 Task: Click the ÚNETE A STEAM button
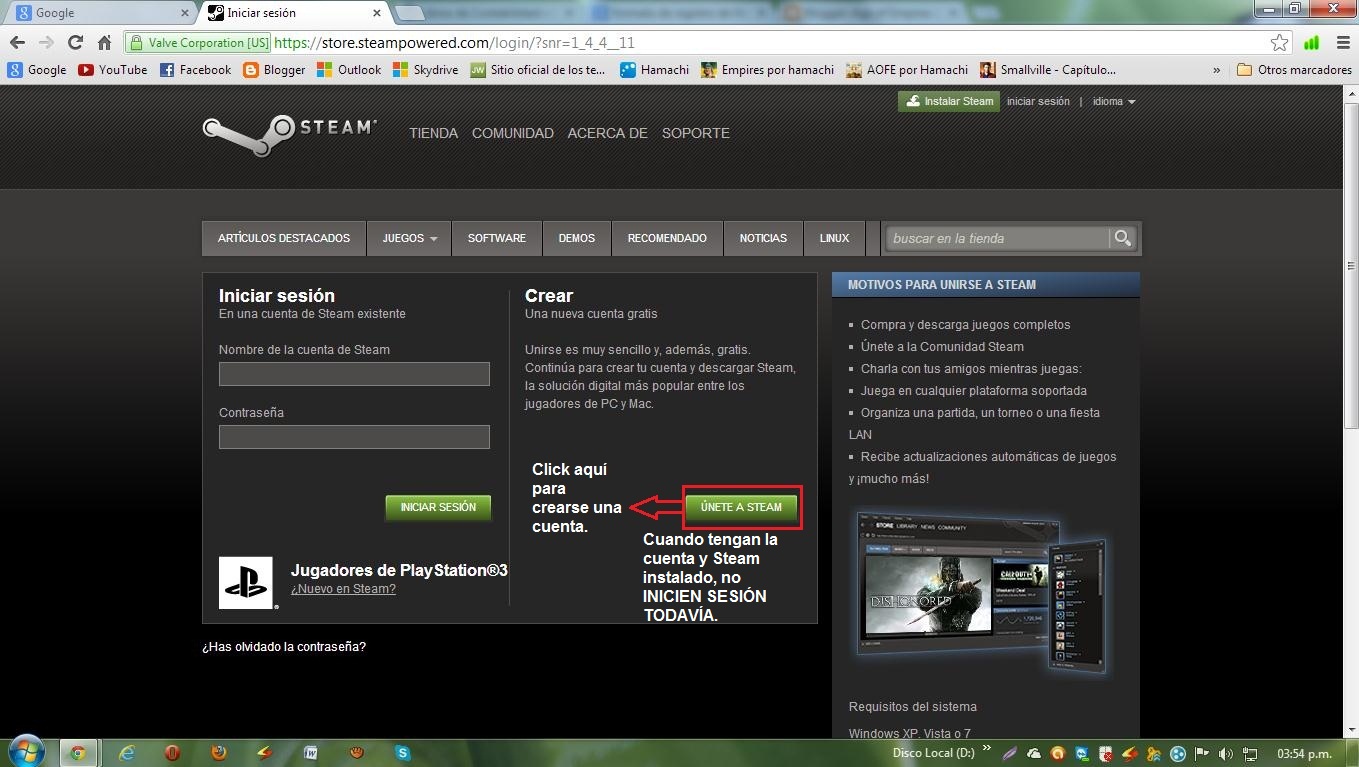click(741, 507)
